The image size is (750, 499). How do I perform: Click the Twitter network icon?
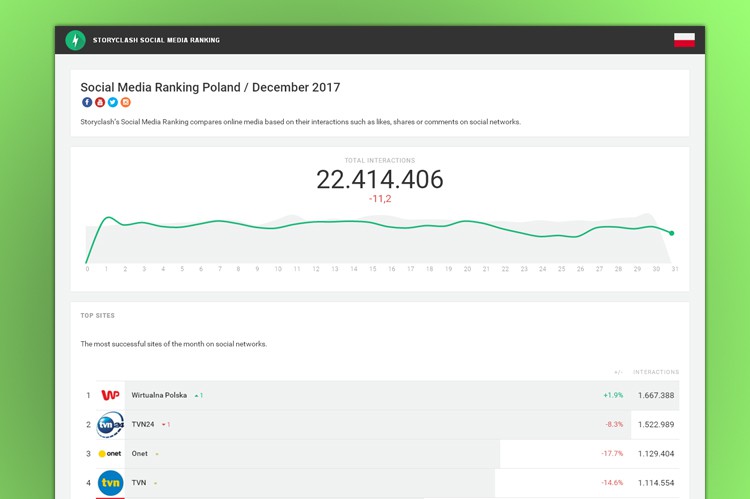click(113, 102)
